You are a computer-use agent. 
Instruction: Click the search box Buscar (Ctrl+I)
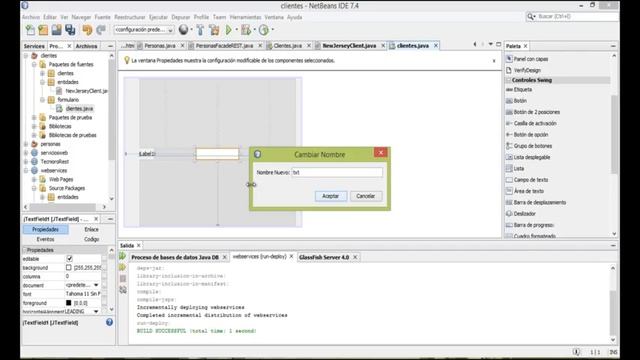point(572,16)
